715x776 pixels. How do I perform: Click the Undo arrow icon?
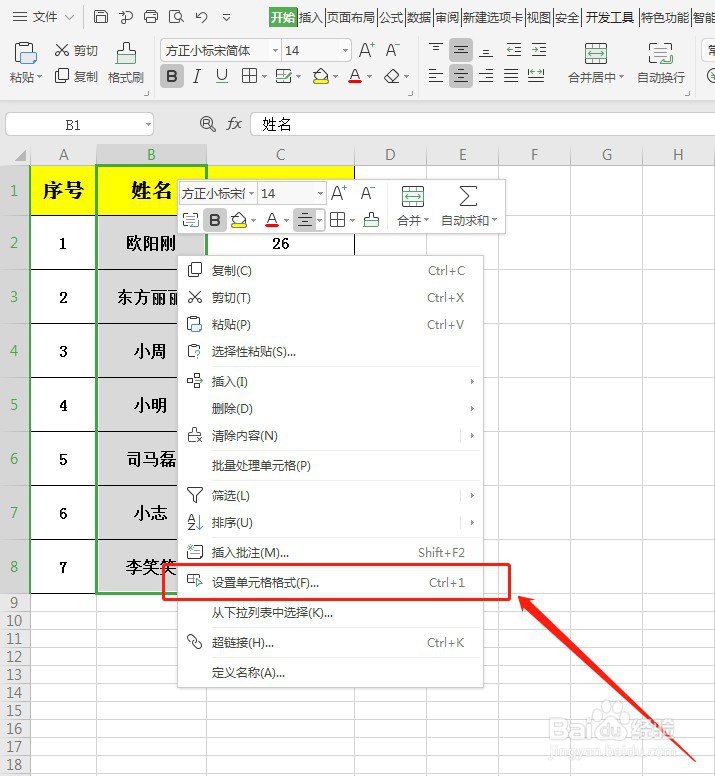pos(201,17)
